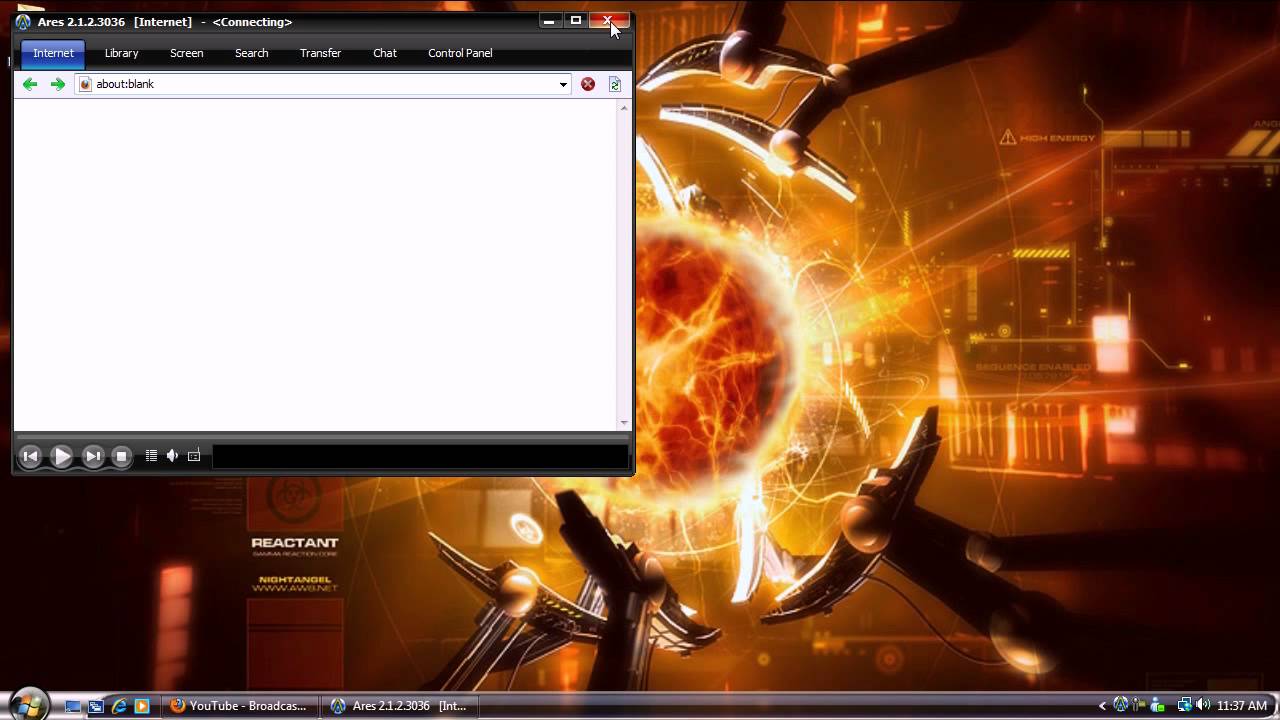The image size is (1280, 720).
Task: Expand the address bar history dropdown
Action: click(563, 84)
